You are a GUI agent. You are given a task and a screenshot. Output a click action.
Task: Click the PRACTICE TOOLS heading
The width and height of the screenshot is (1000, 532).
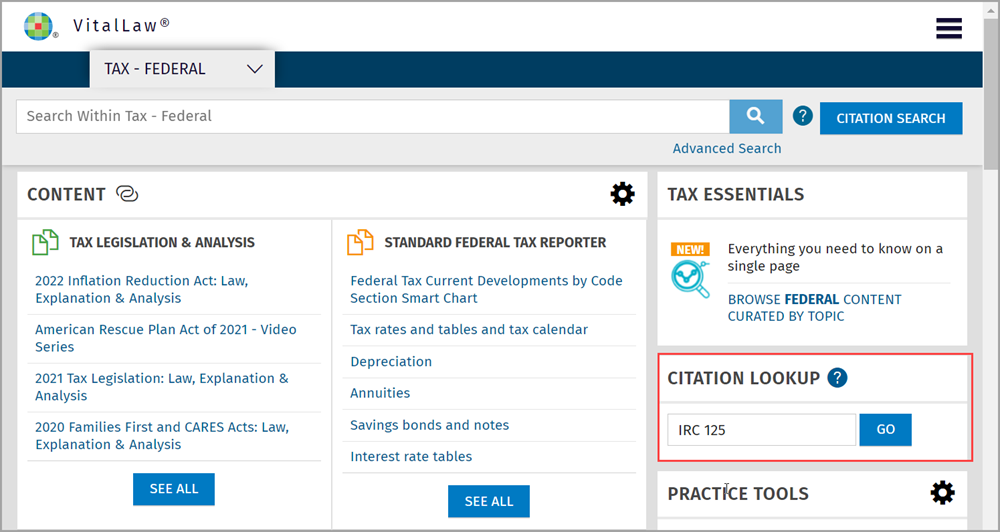[738, 493]
